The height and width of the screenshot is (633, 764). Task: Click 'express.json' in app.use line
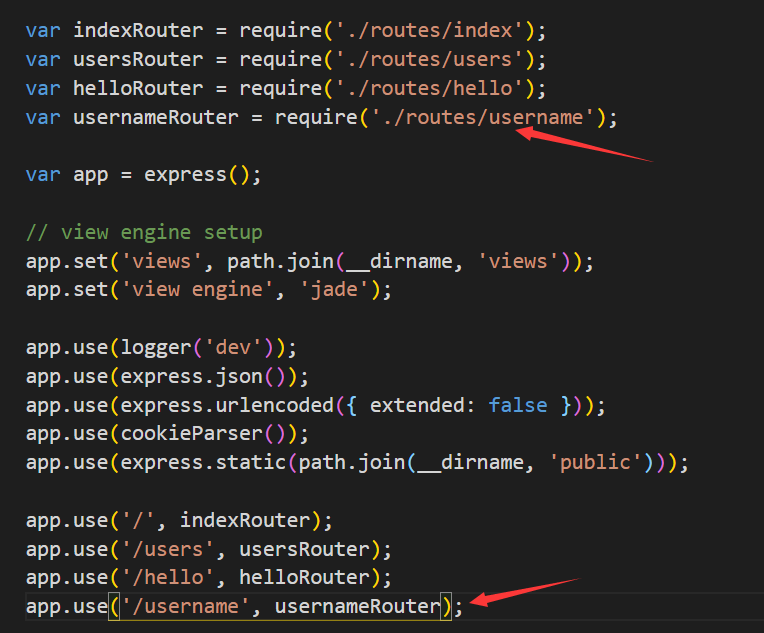tap(191, 377)
